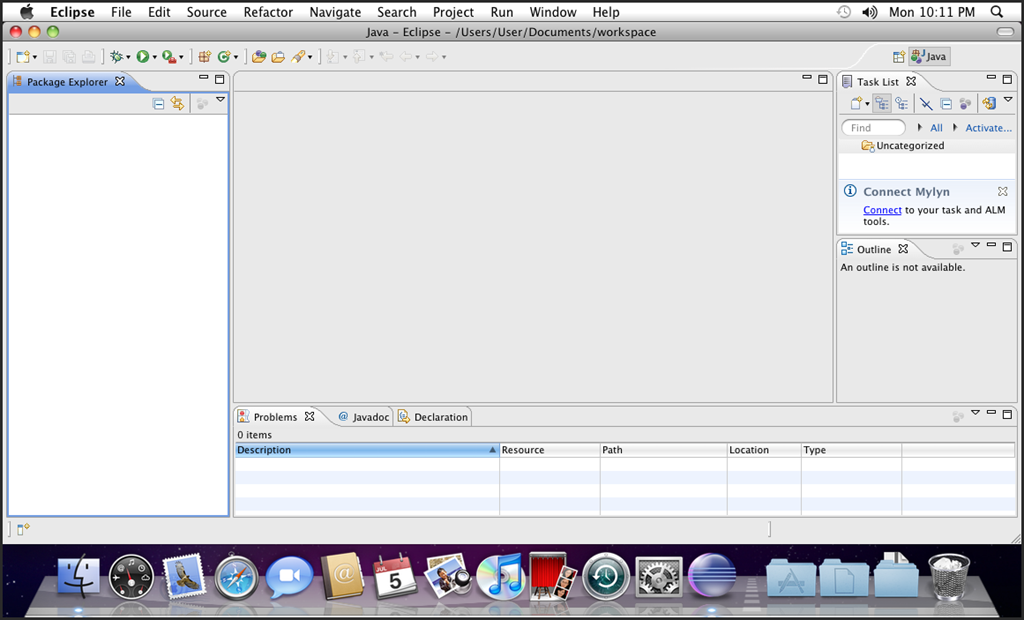1024x620 pixels.
Task: Select the Uncategorized task category
Action: tap(910, 146)
